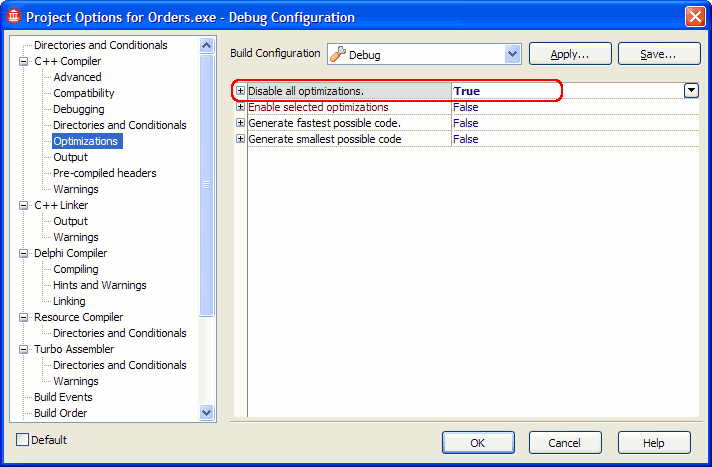
Task: Open the Disable all optimizations value dropdown
Action: [691, 91]
